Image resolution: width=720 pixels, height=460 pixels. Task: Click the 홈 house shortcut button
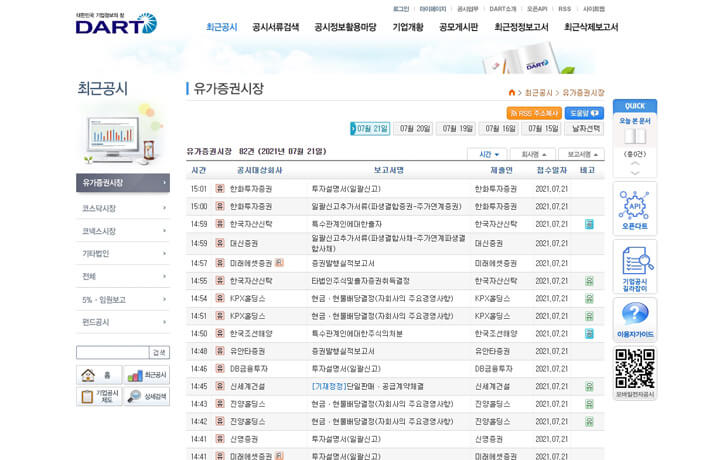point(99,375)
